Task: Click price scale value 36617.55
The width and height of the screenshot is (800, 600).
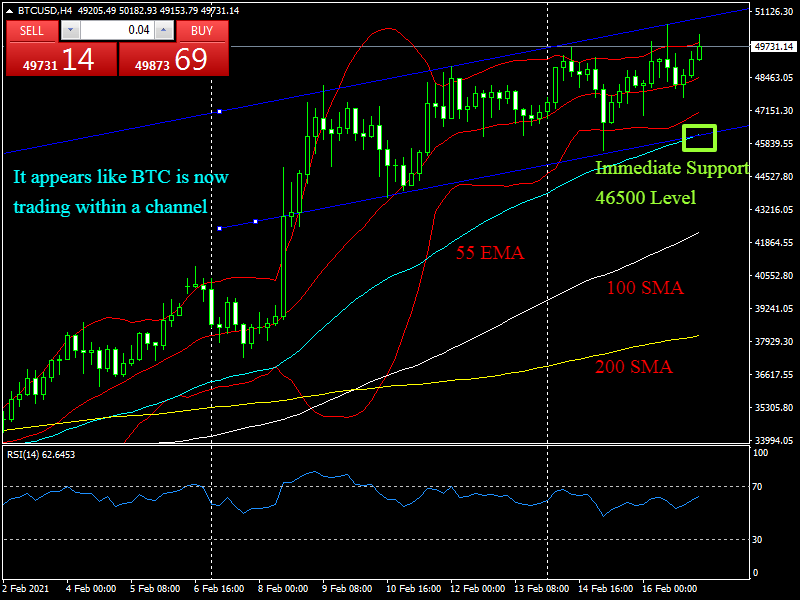Action: pos(774,374)
